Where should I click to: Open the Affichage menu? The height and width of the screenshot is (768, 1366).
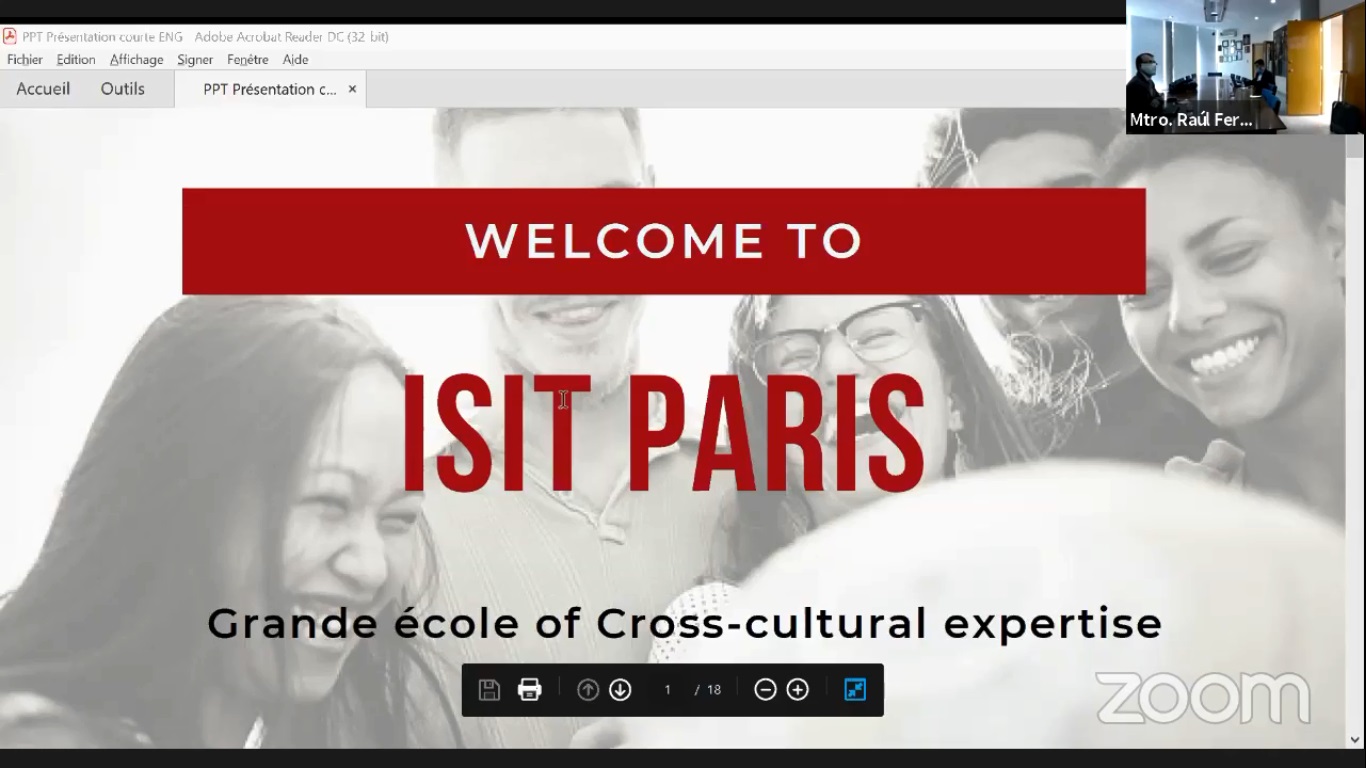(x=137, y=60)
